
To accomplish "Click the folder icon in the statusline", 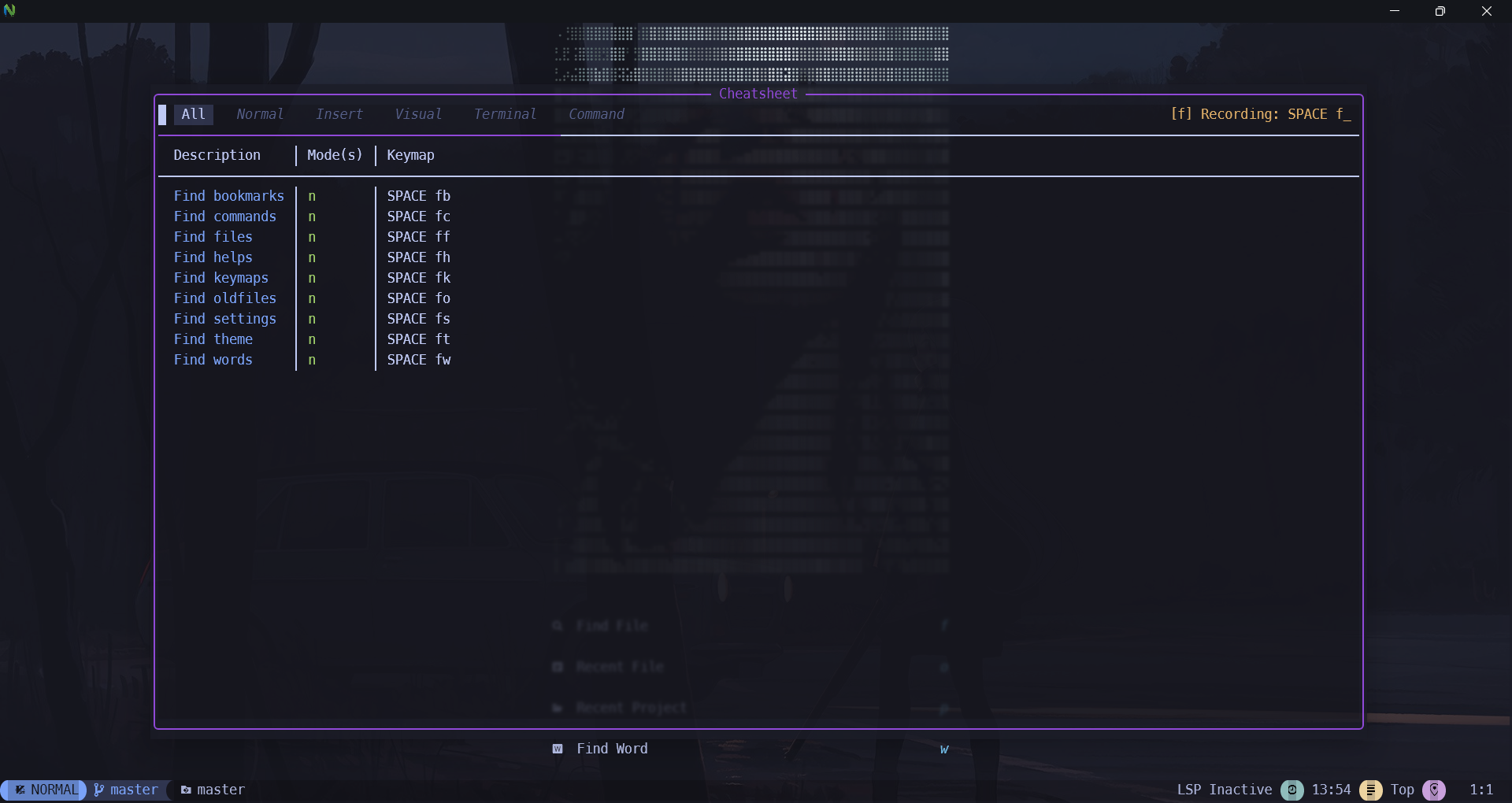I will coord(186,790).
